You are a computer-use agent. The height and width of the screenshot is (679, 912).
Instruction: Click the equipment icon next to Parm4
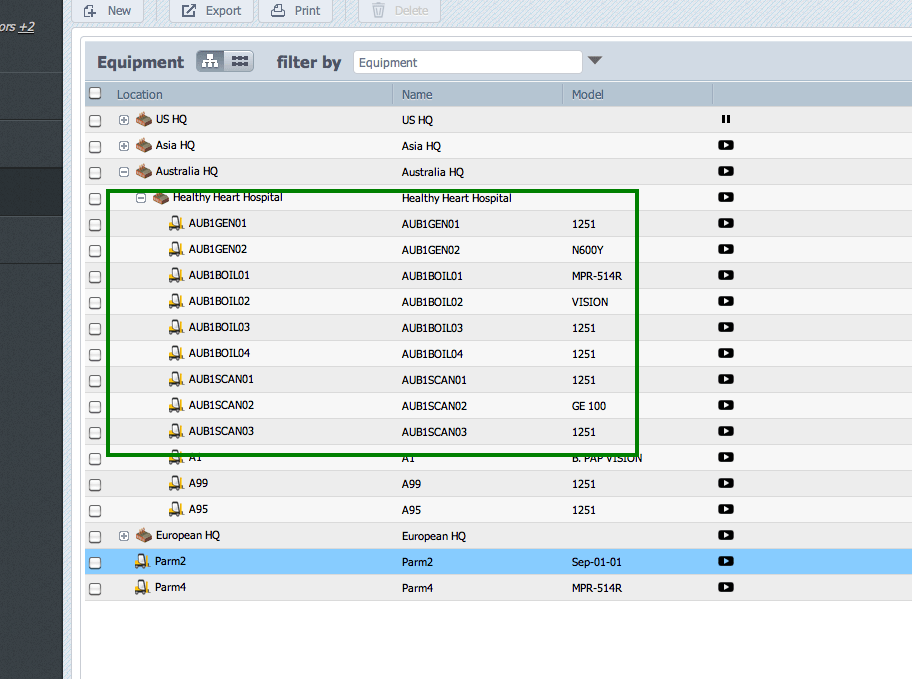142,587
